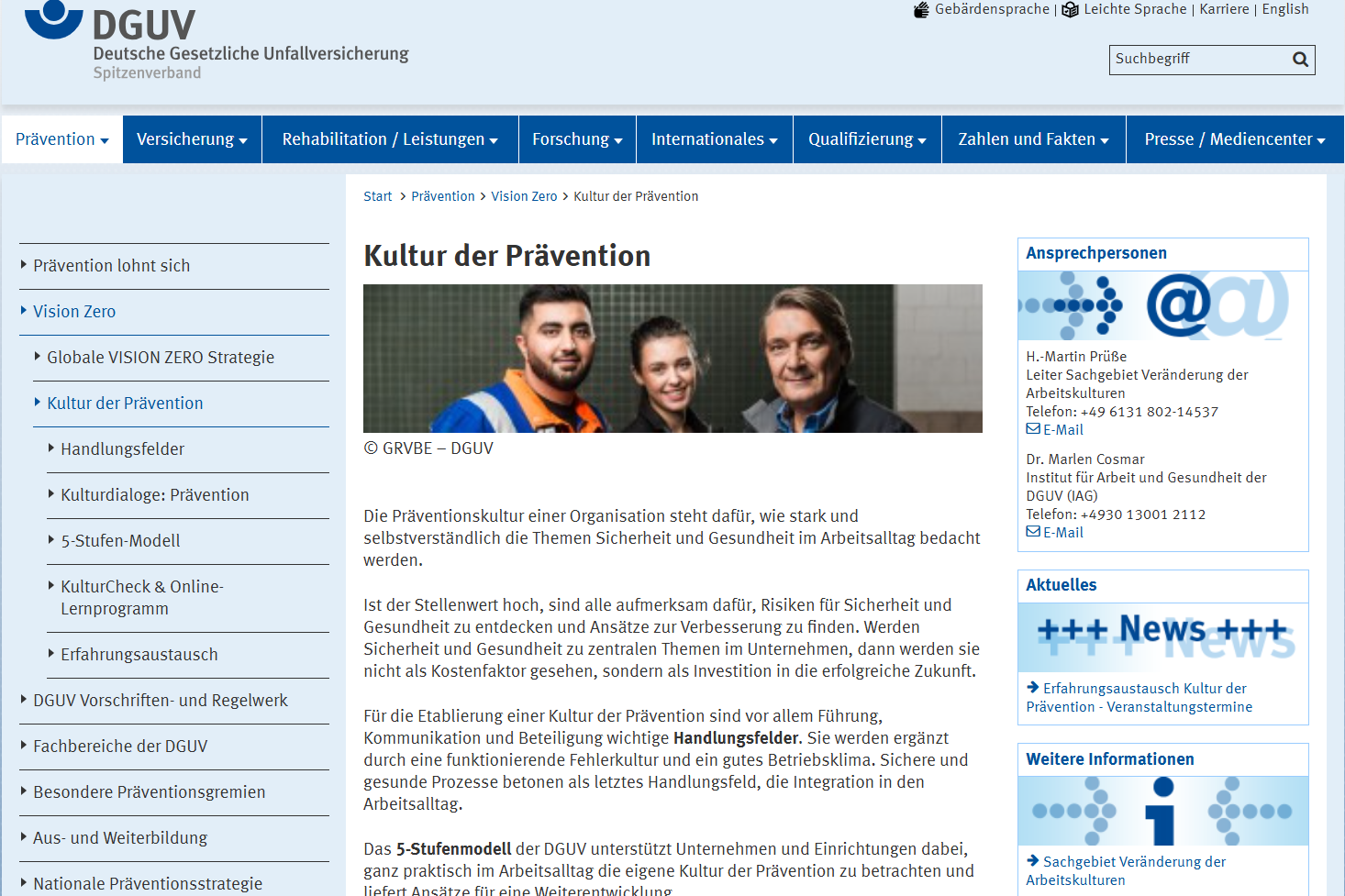Click envelope icon under Dr. Marlen Cosmar
The image size is (1345, 896).
1033,532
